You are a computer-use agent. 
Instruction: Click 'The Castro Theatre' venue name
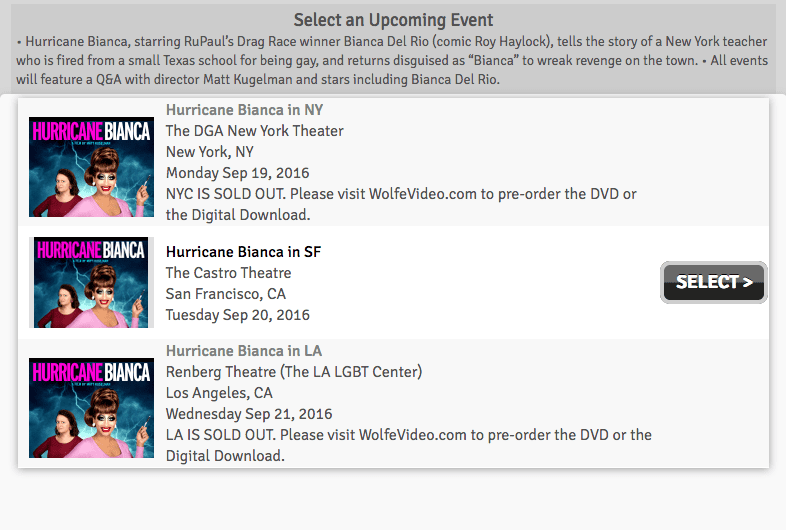tap(228, 273)
